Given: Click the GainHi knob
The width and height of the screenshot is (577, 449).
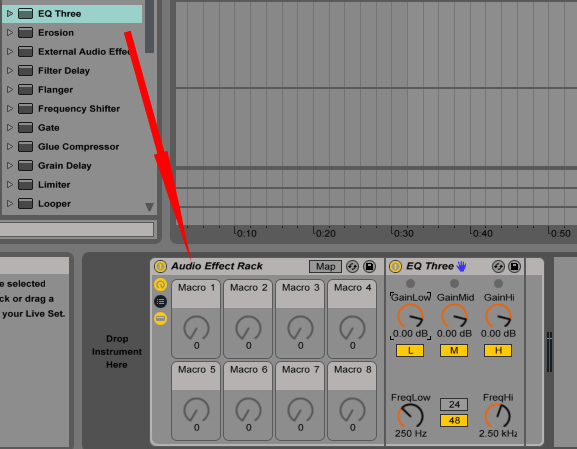Looking at the screenshot, I should pyautogui.click(x=499, y=316).
